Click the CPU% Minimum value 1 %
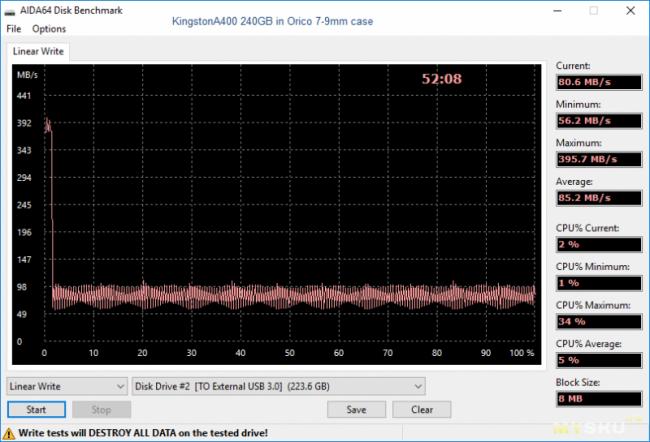Screen dimensions: 650x442 pyautogui.click(x=599, y=283)
